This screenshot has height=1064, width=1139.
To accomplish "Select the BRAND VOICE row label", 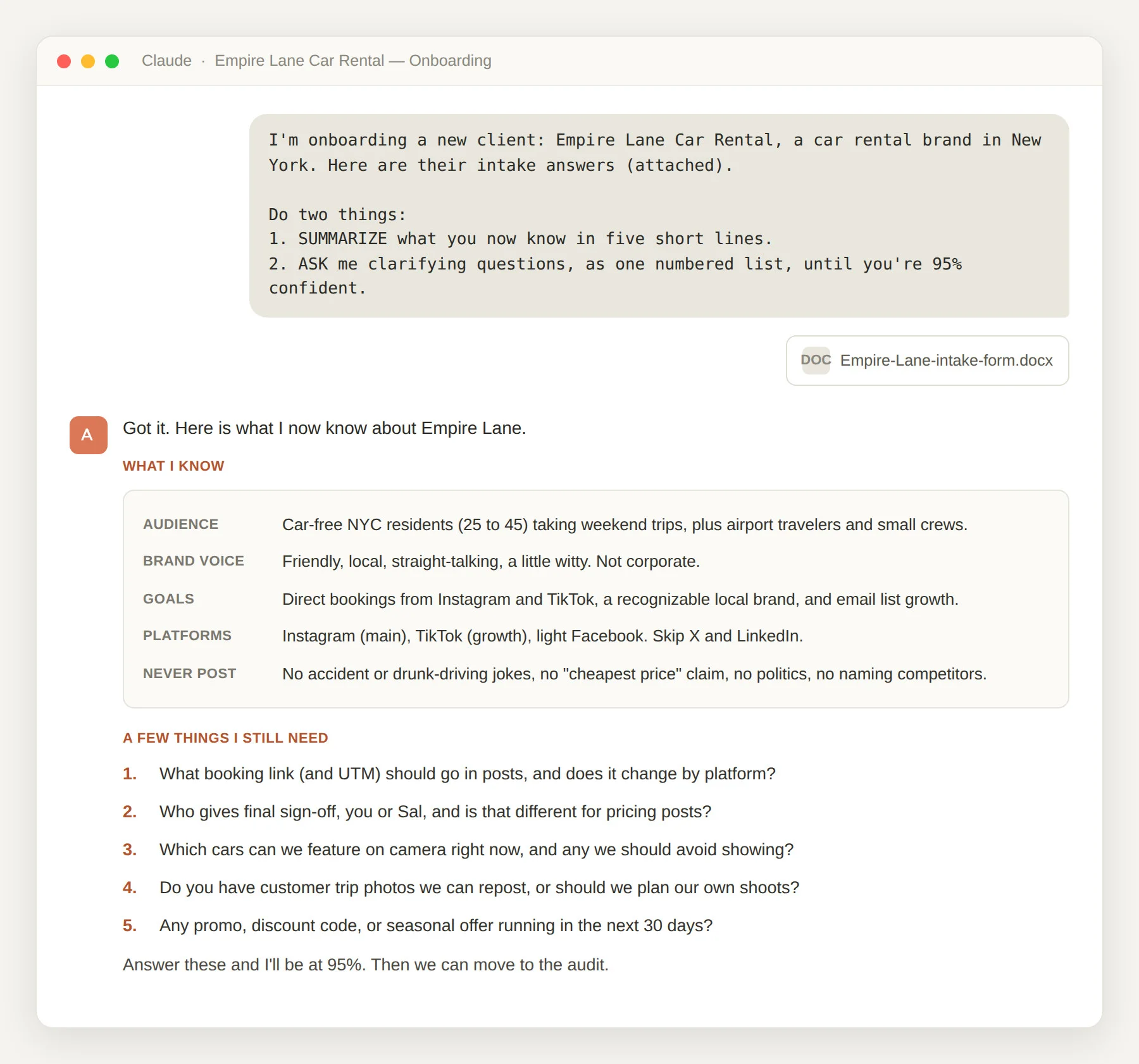I will tap(193, 561).
